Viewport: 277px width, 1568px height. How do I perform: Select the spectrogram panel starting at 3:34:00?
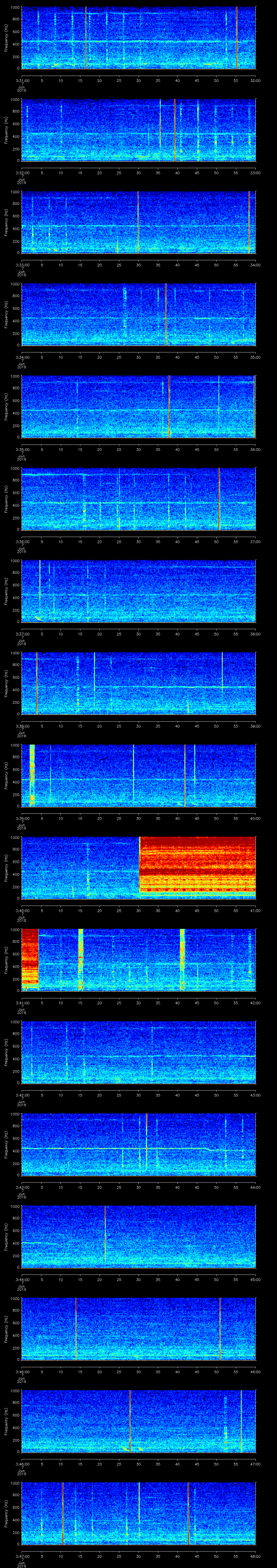pos(139,315)
